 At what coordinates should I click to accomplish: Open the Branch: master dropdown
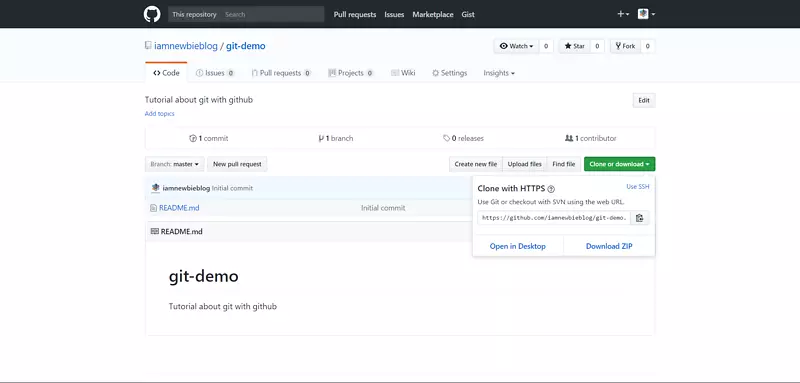coord(174,164)
